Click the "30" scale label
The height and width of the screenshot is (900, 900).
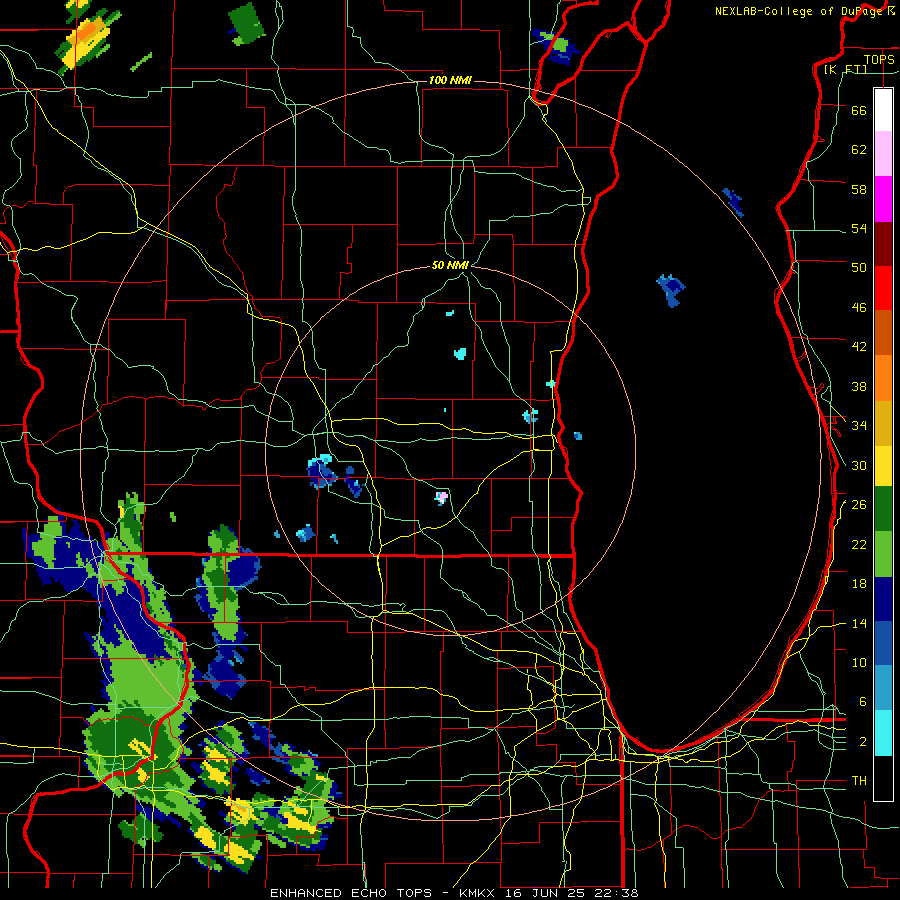[x=859, y=465]
